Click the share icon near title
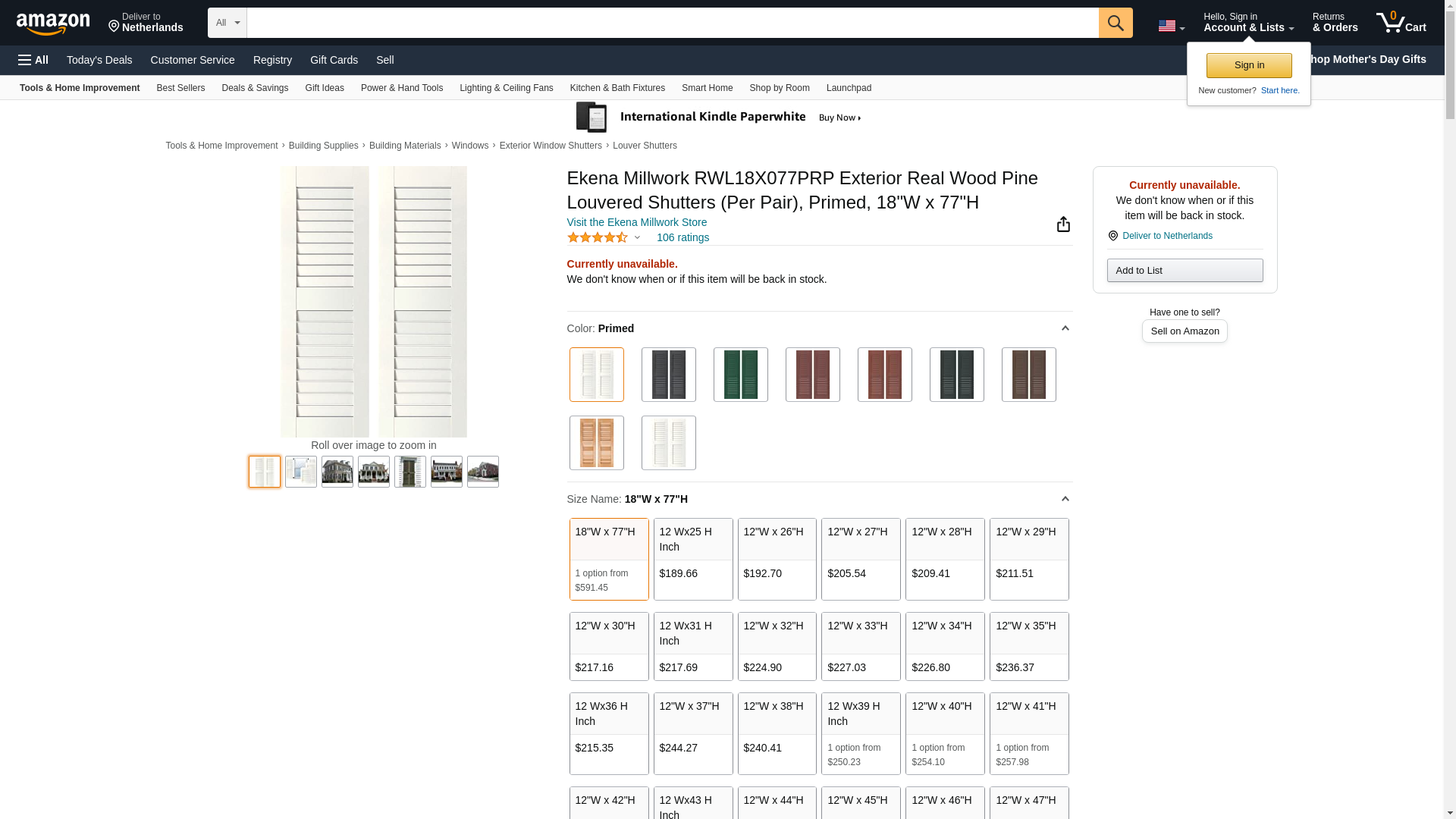 1063,224
